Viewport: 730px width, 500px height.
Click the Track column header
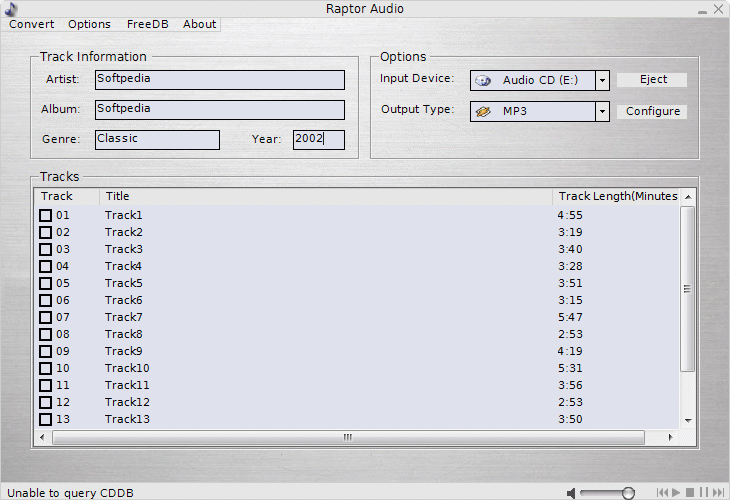click(67, 196)
